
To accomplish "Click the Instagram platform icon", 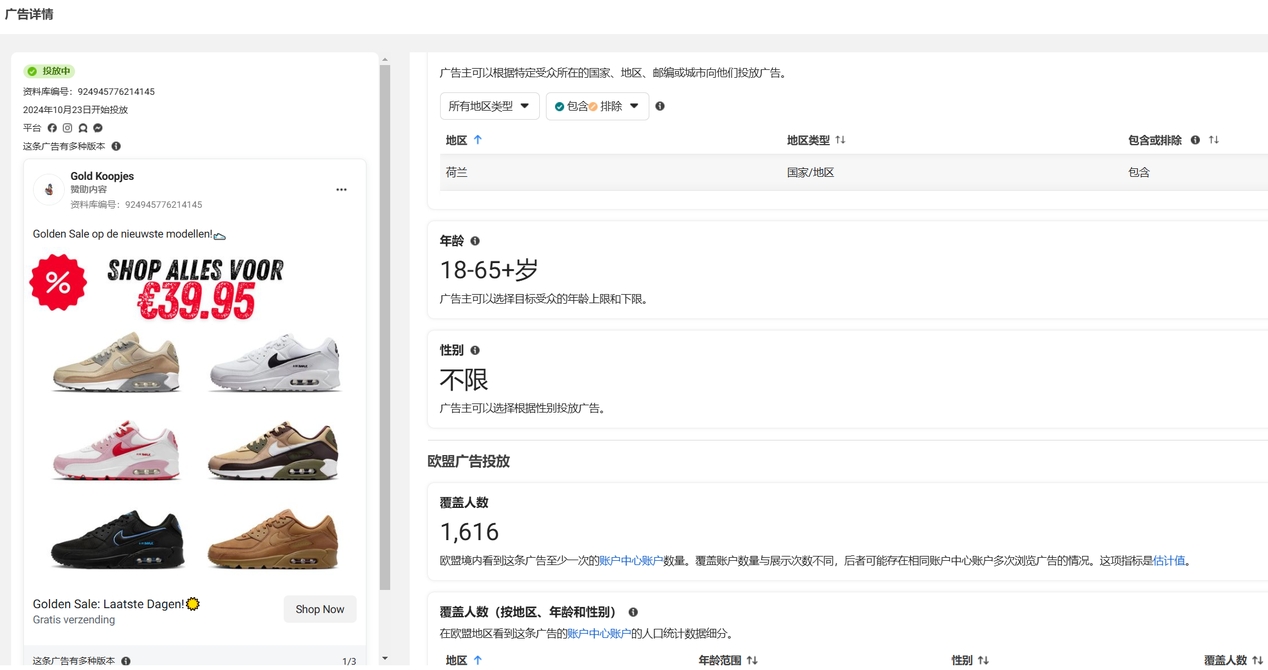I will (x=67, y=128).
